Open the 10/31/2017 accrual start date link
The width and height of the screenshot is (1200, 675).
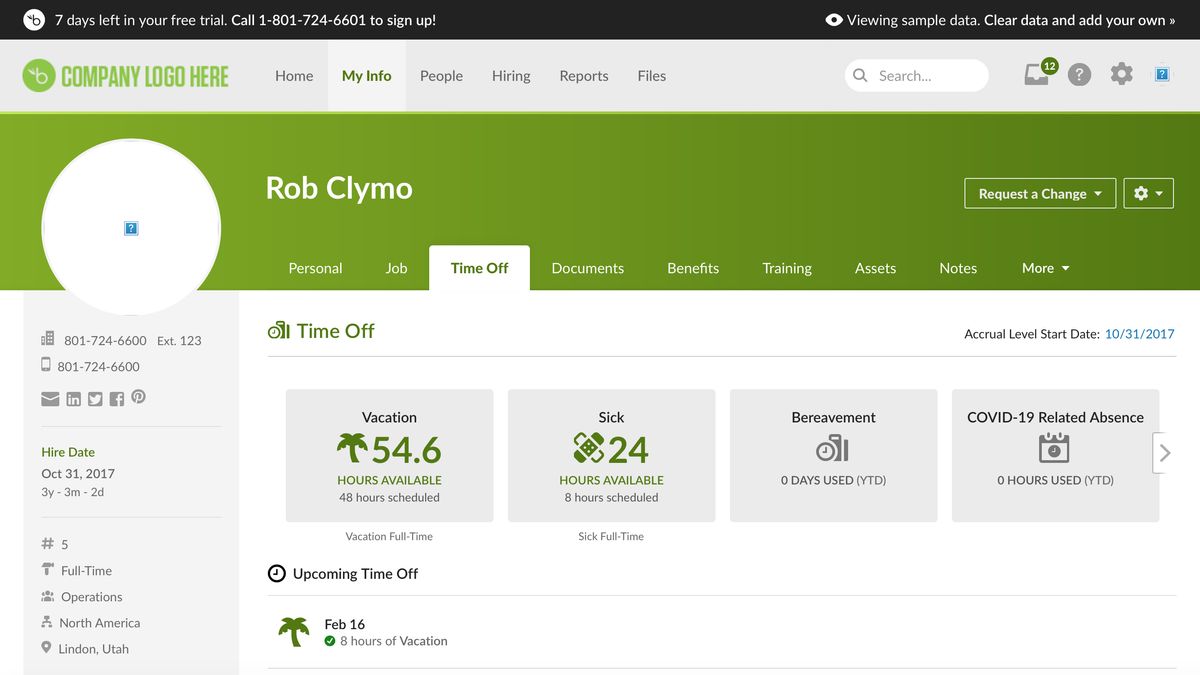[1139, 333]
